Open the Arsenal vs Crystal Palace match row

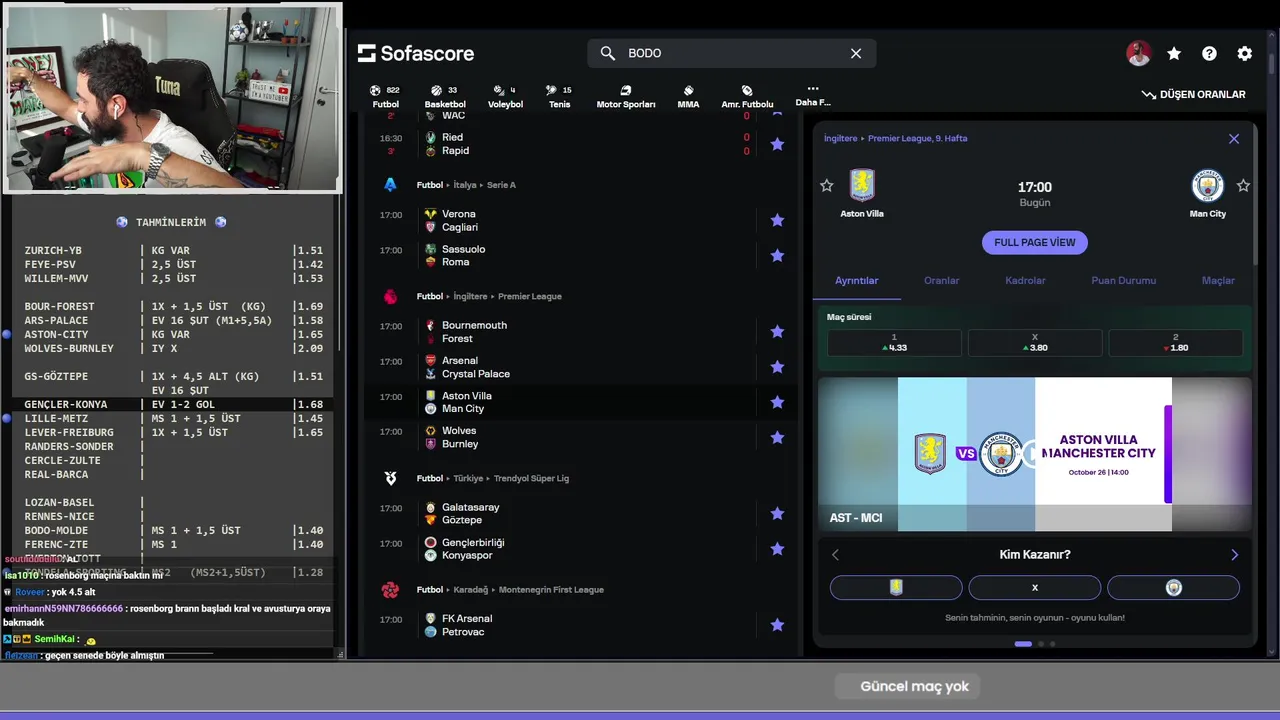coord(581,367)
